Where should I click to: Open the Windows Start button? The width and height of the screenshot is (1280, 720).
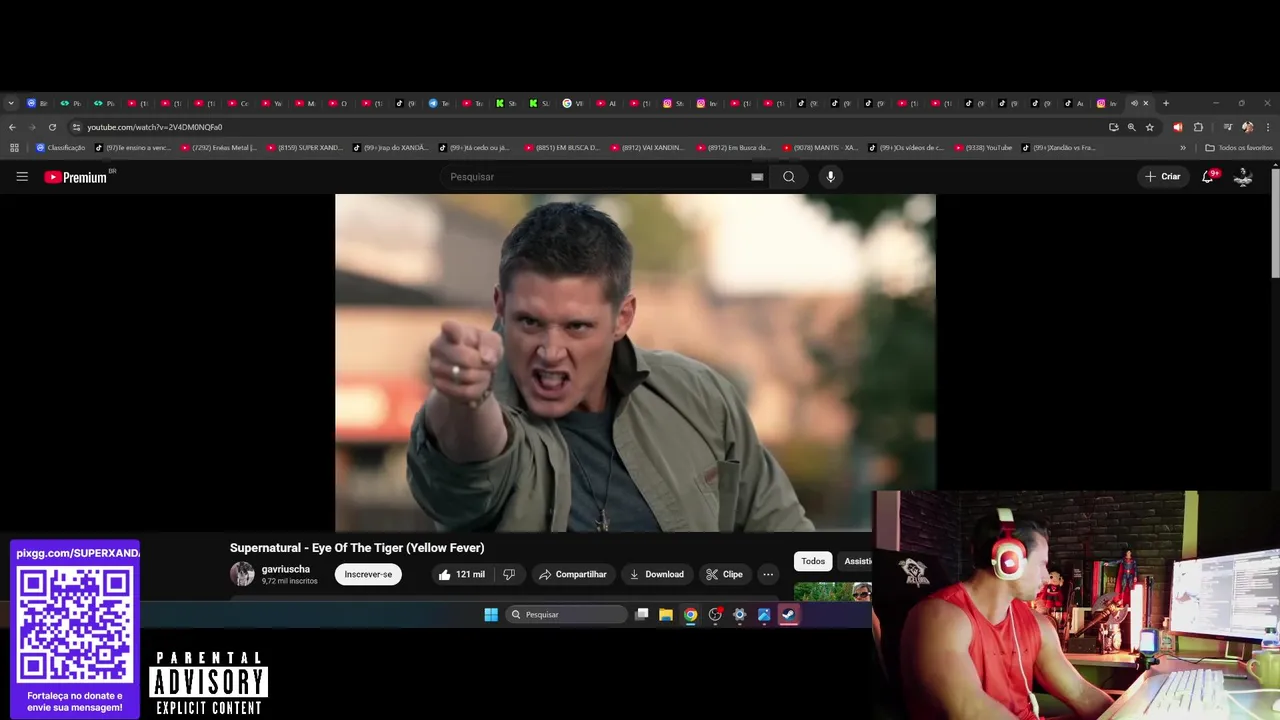491,615
